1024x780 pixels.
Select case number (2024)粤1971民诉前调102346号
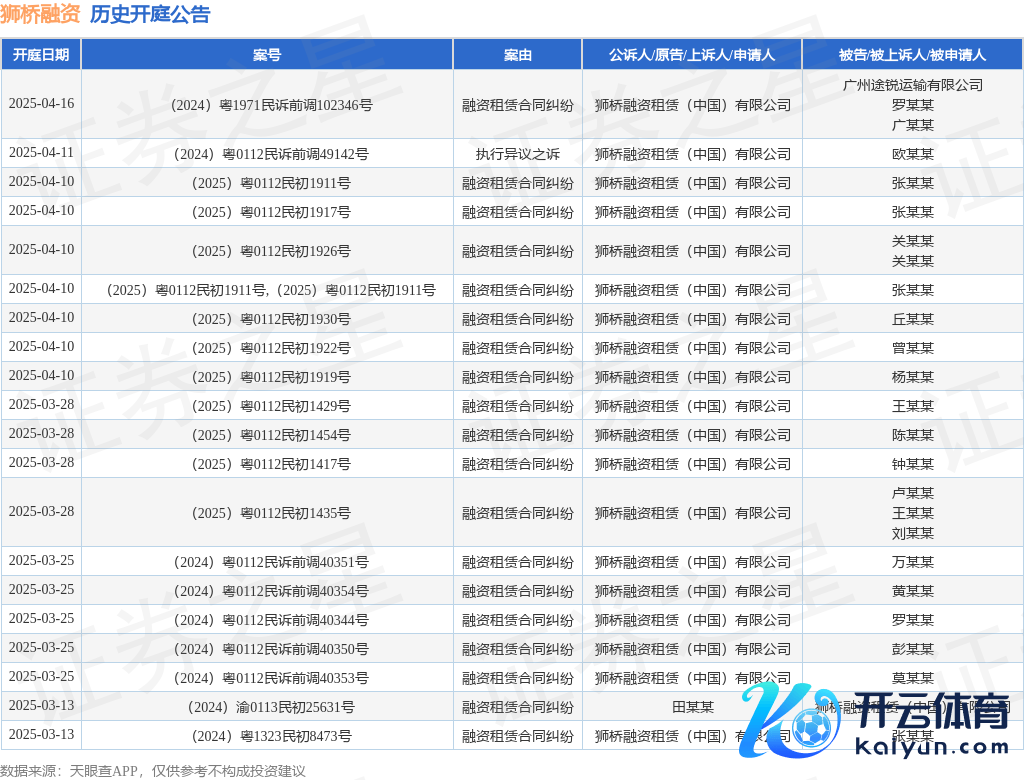click(x=267, y=105)
